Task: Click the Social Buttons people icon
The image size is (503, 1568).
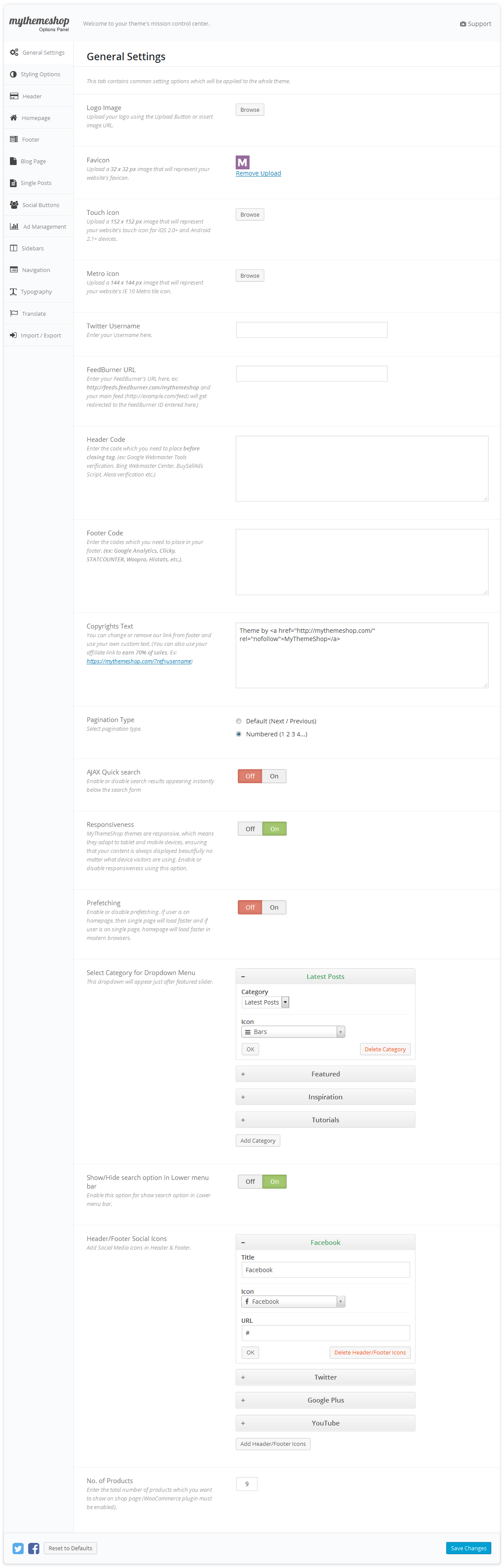Action: click(x=14, y=204)
